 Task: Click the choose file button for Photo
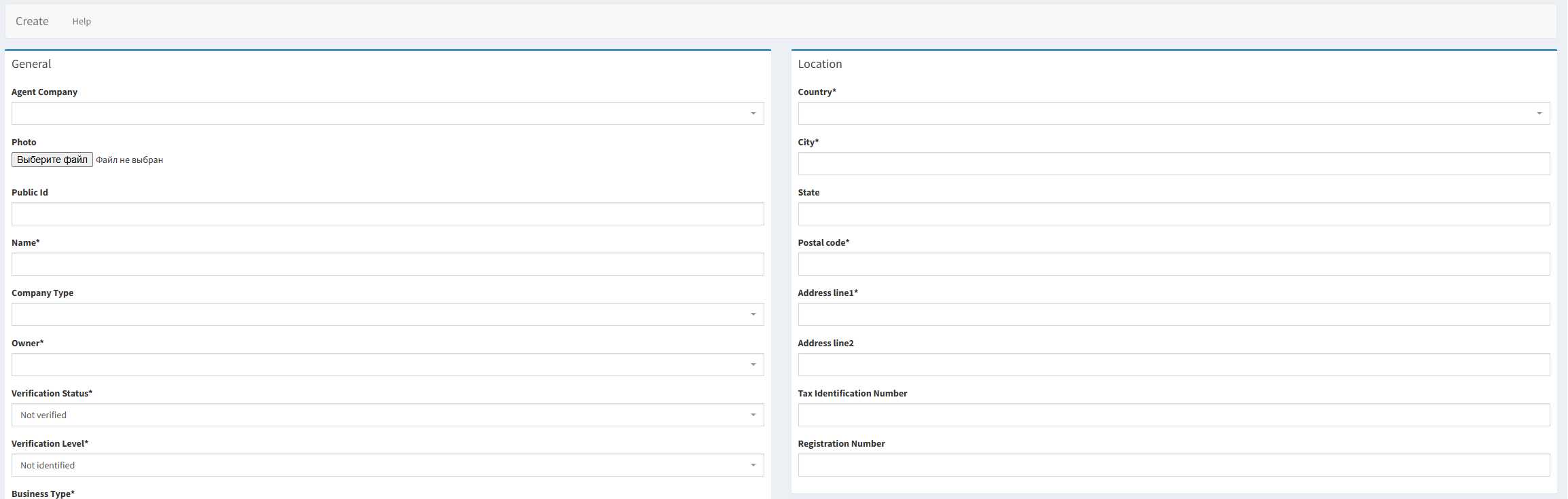[x=52, y=160]
